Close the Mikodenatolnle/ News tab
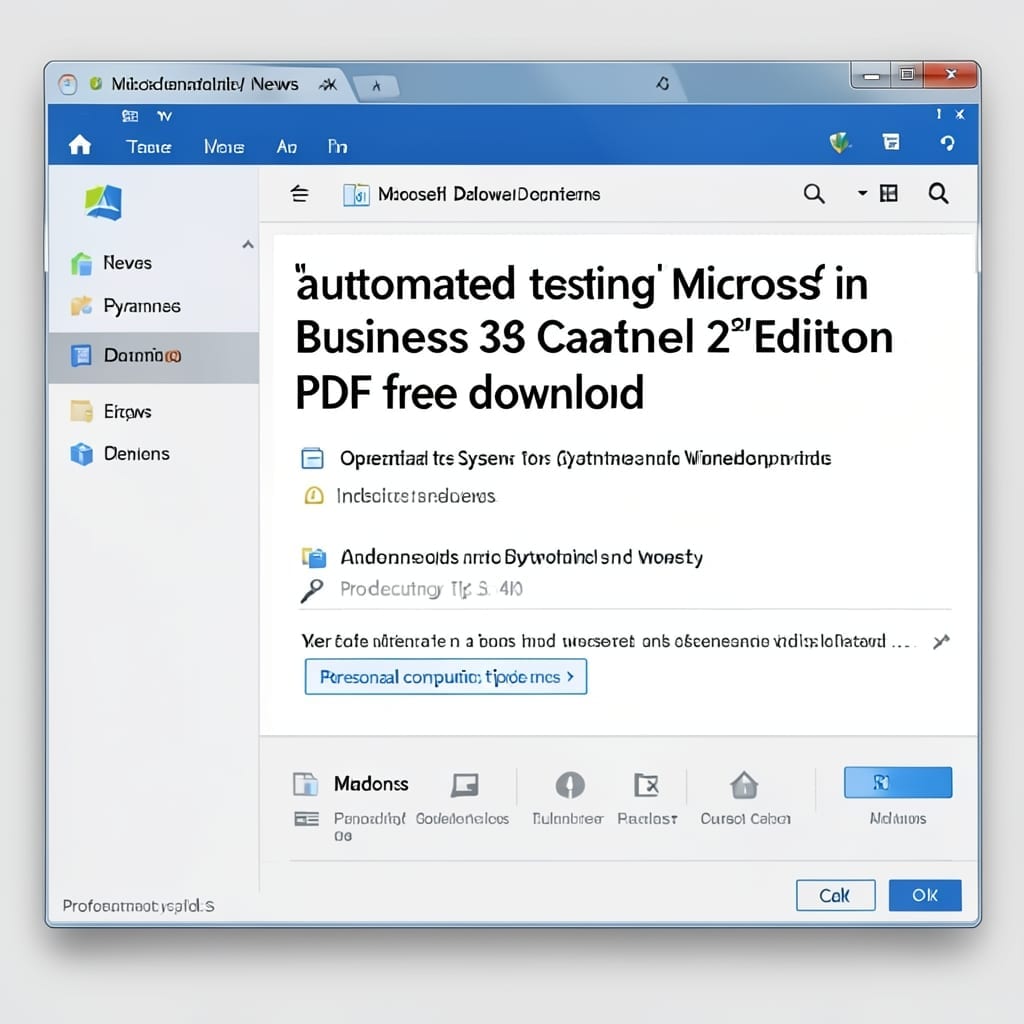Screen dimensions: 1024x1024 (x=328, y=84)
